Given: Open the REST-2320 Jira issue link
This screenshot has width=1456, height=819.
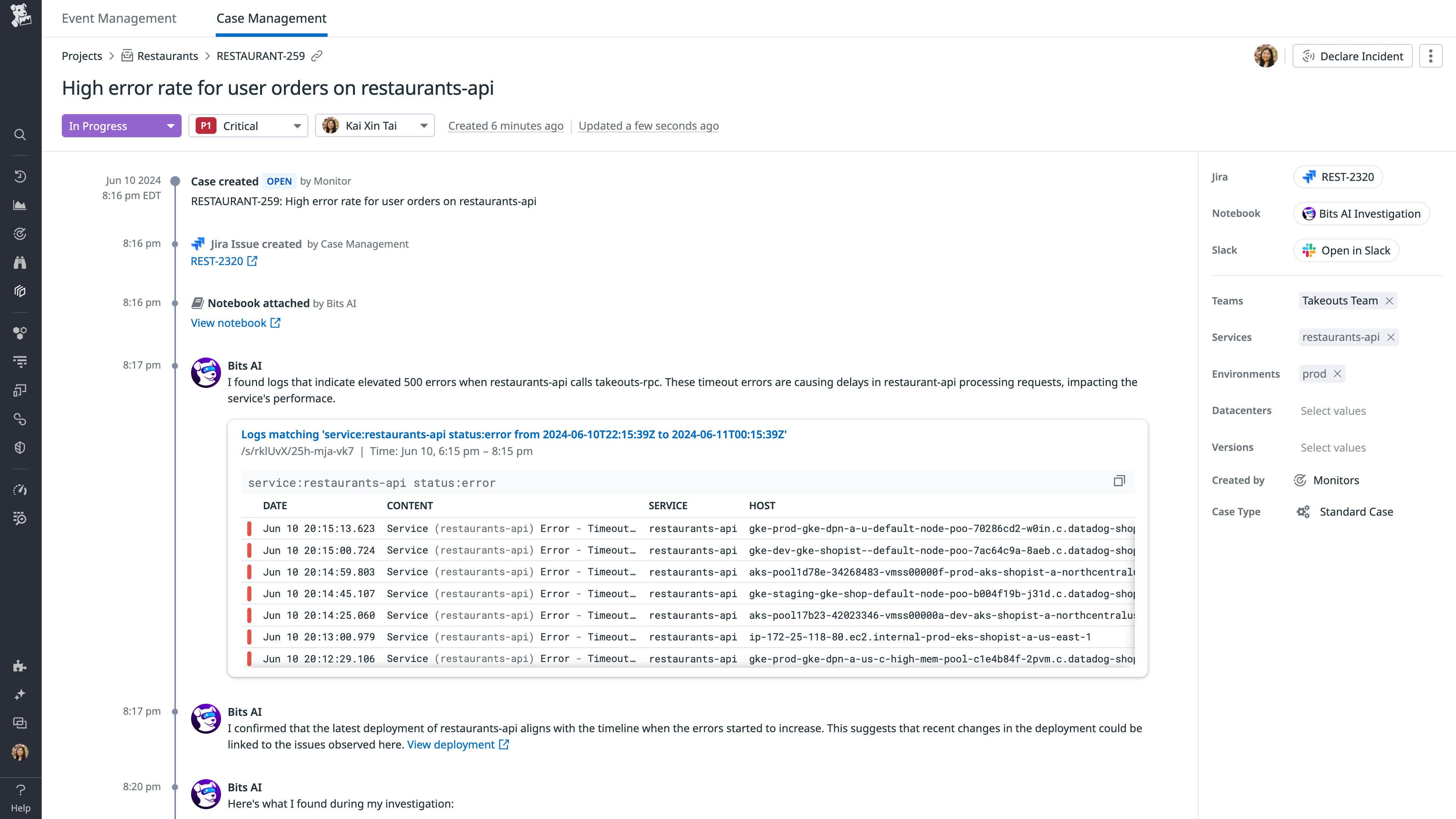Looking at the screenshot, I should [x=217, y=260].
